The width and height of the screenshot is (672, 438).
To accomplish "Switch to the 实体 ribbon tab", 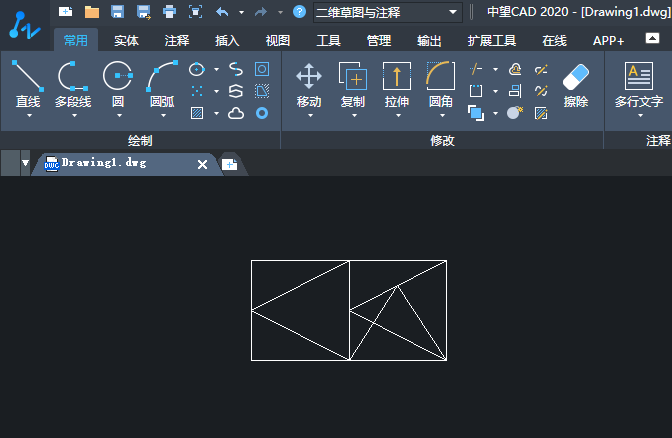I will coord(126,41).
